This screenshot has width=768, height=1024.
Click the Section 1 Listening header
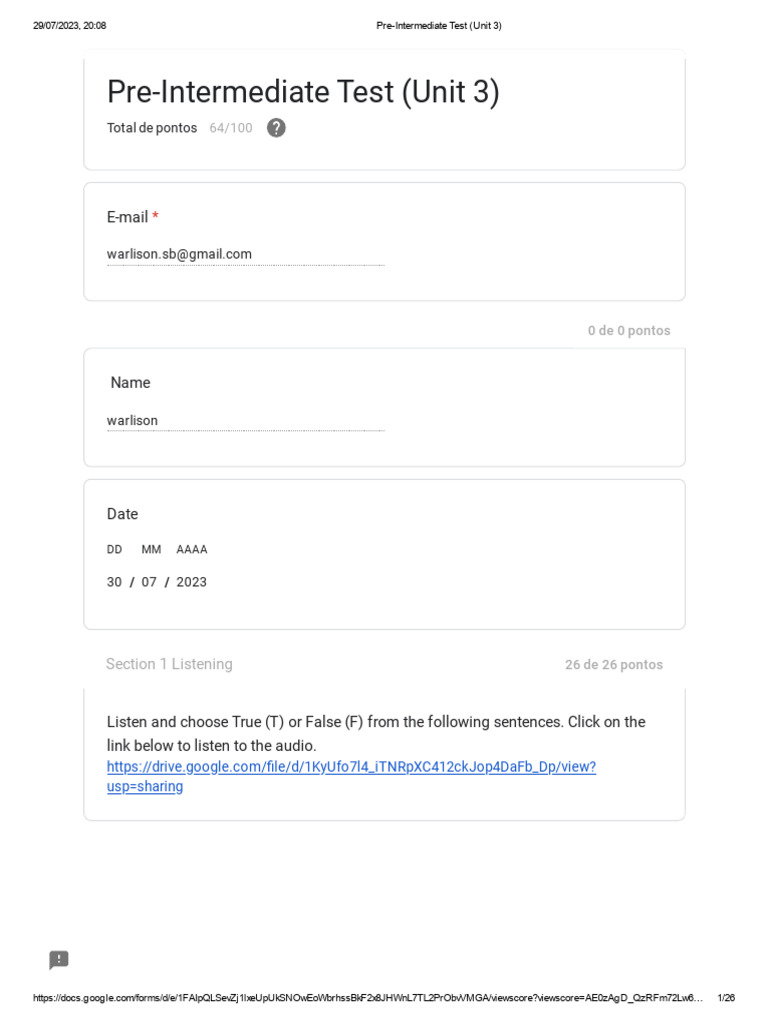[169, 664]
